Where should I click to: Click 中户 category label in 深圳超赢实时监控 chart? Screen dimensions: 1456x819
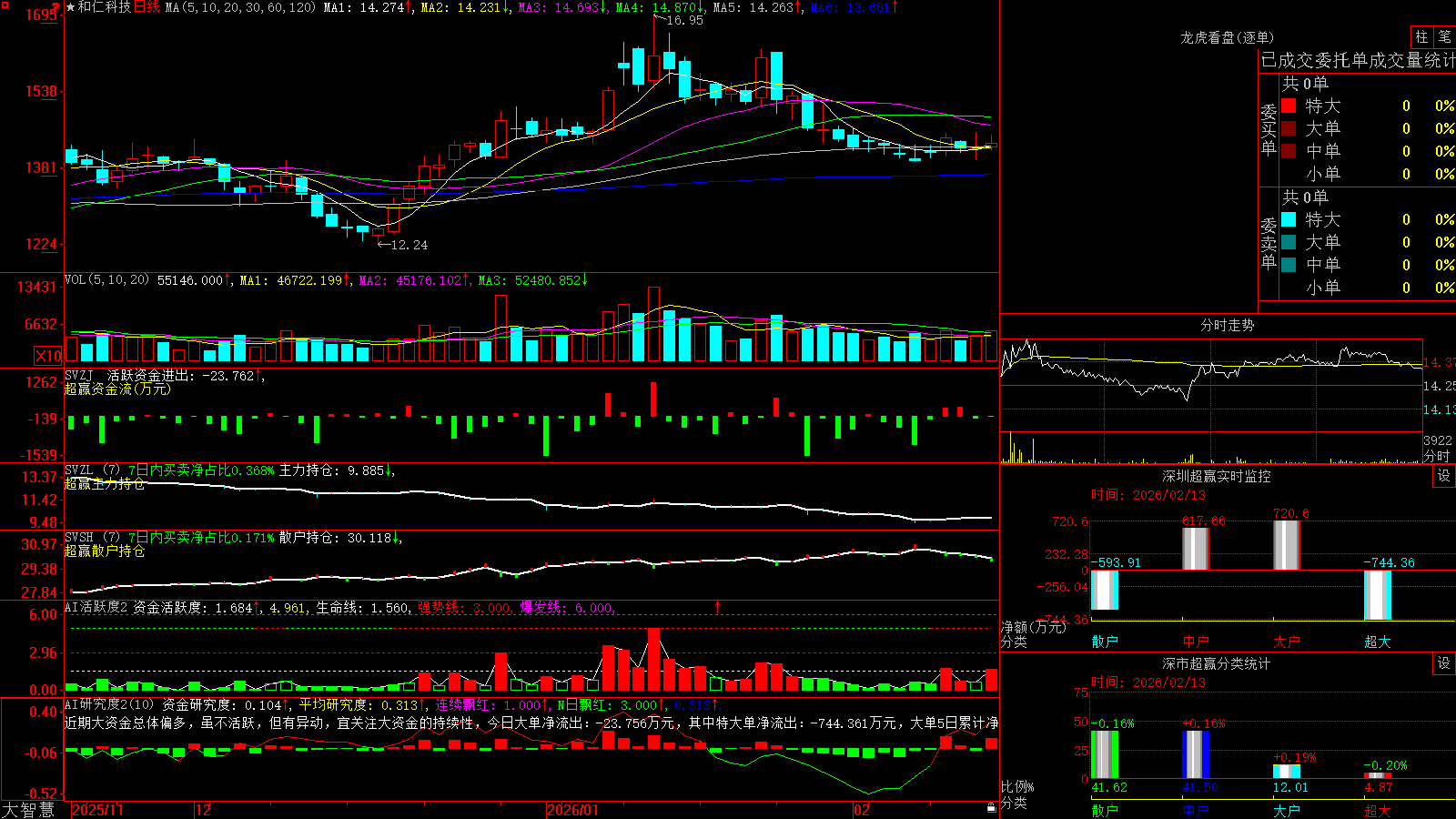click(1196, 642)
